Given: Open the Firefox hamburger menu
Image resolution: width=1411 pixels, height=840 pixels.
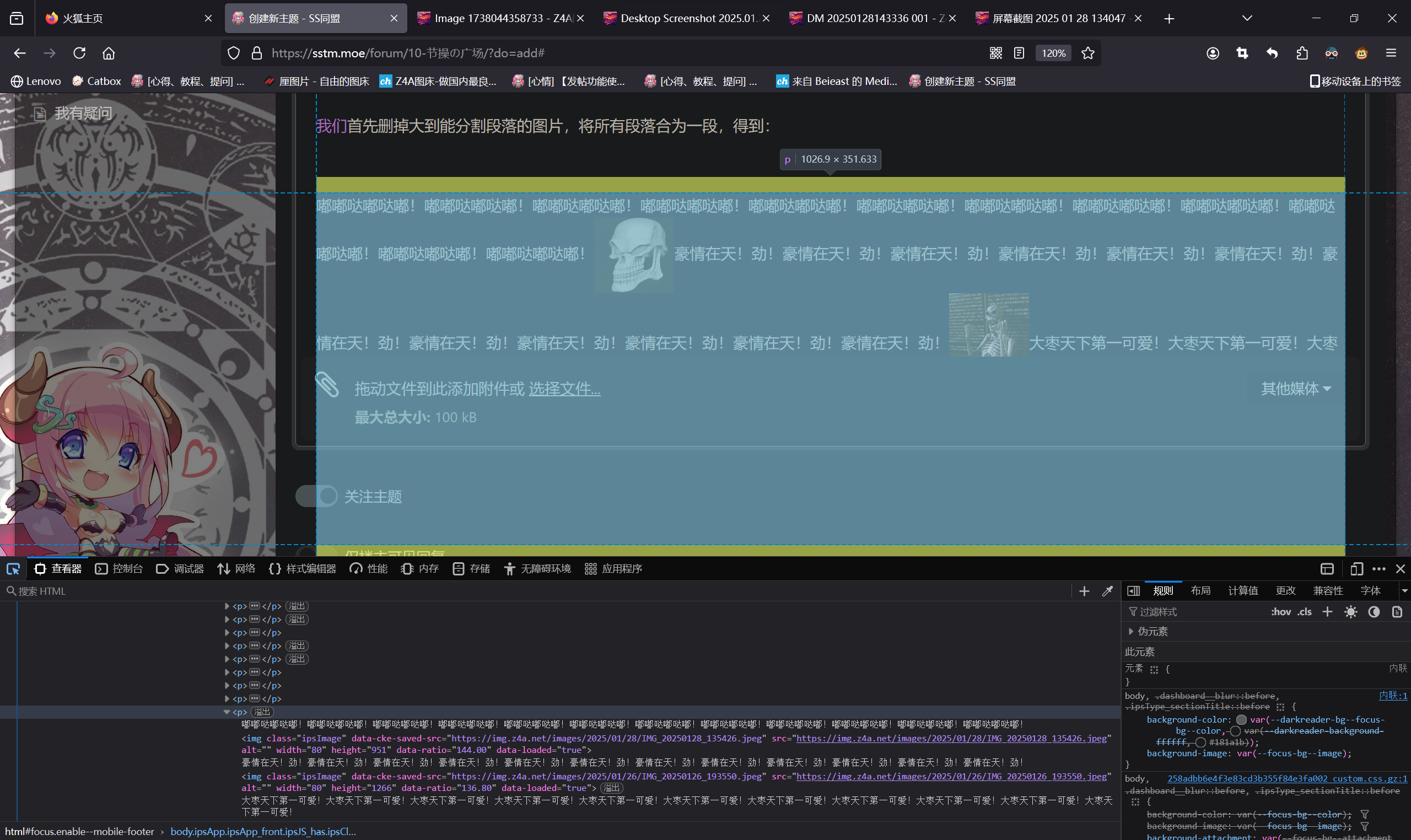Looking at the screenshot, I should pos(1391,53).
